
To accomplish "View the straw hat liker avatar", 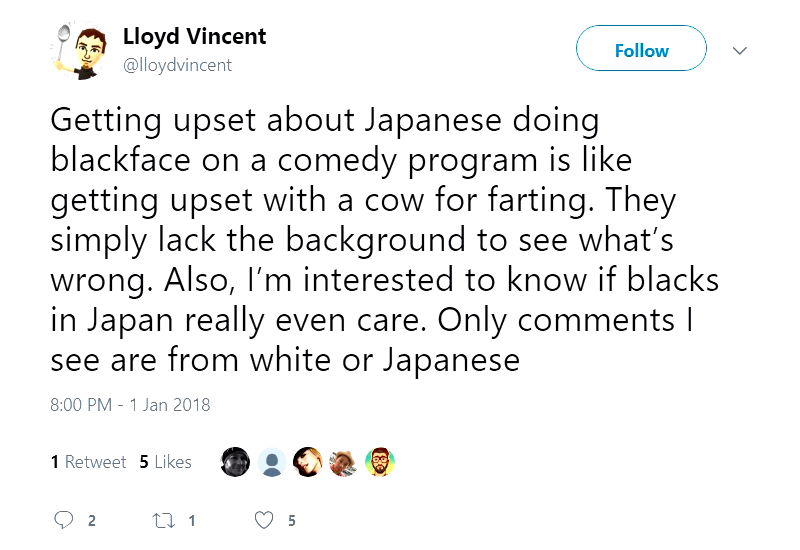I will [343, 461].
